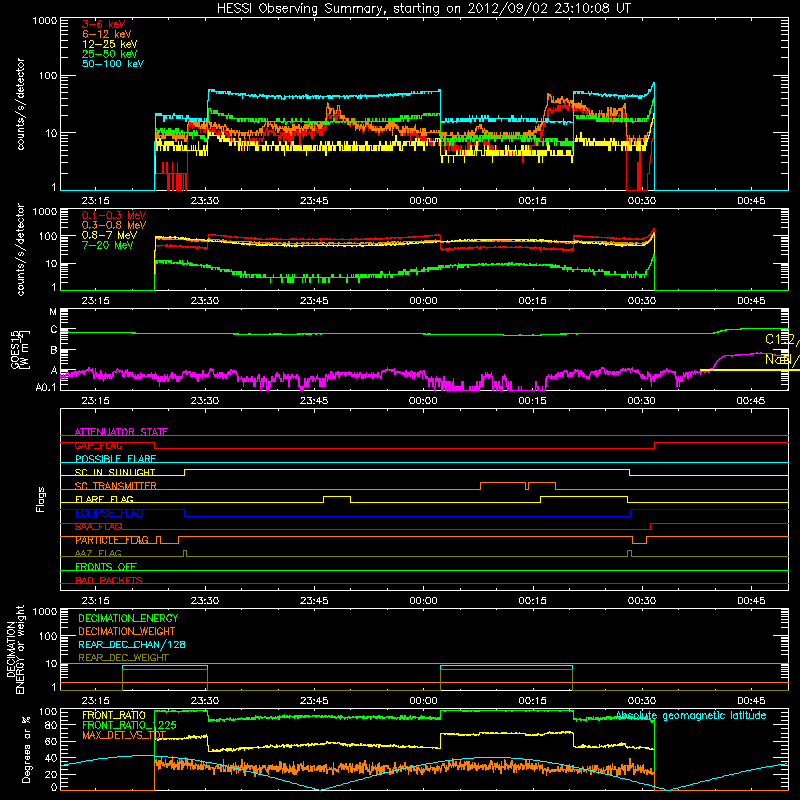Click counts/s/detector axis title of MeV panel

coord(20,250)
